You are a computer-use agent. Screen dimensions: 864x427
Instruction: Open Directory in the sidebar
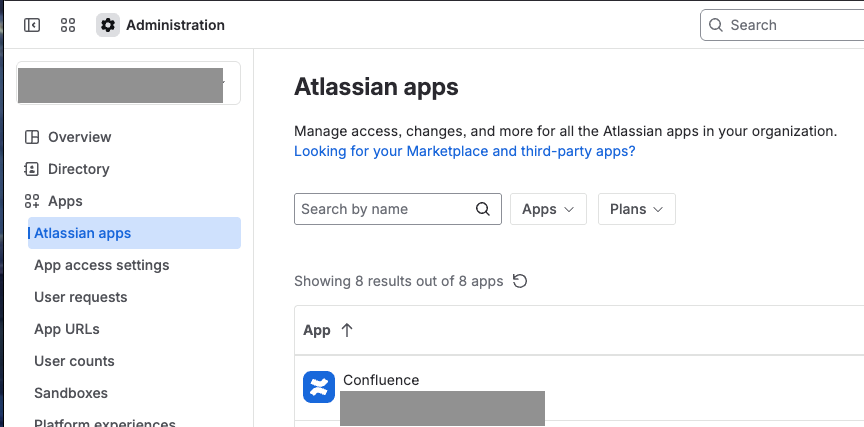(79, 169)
